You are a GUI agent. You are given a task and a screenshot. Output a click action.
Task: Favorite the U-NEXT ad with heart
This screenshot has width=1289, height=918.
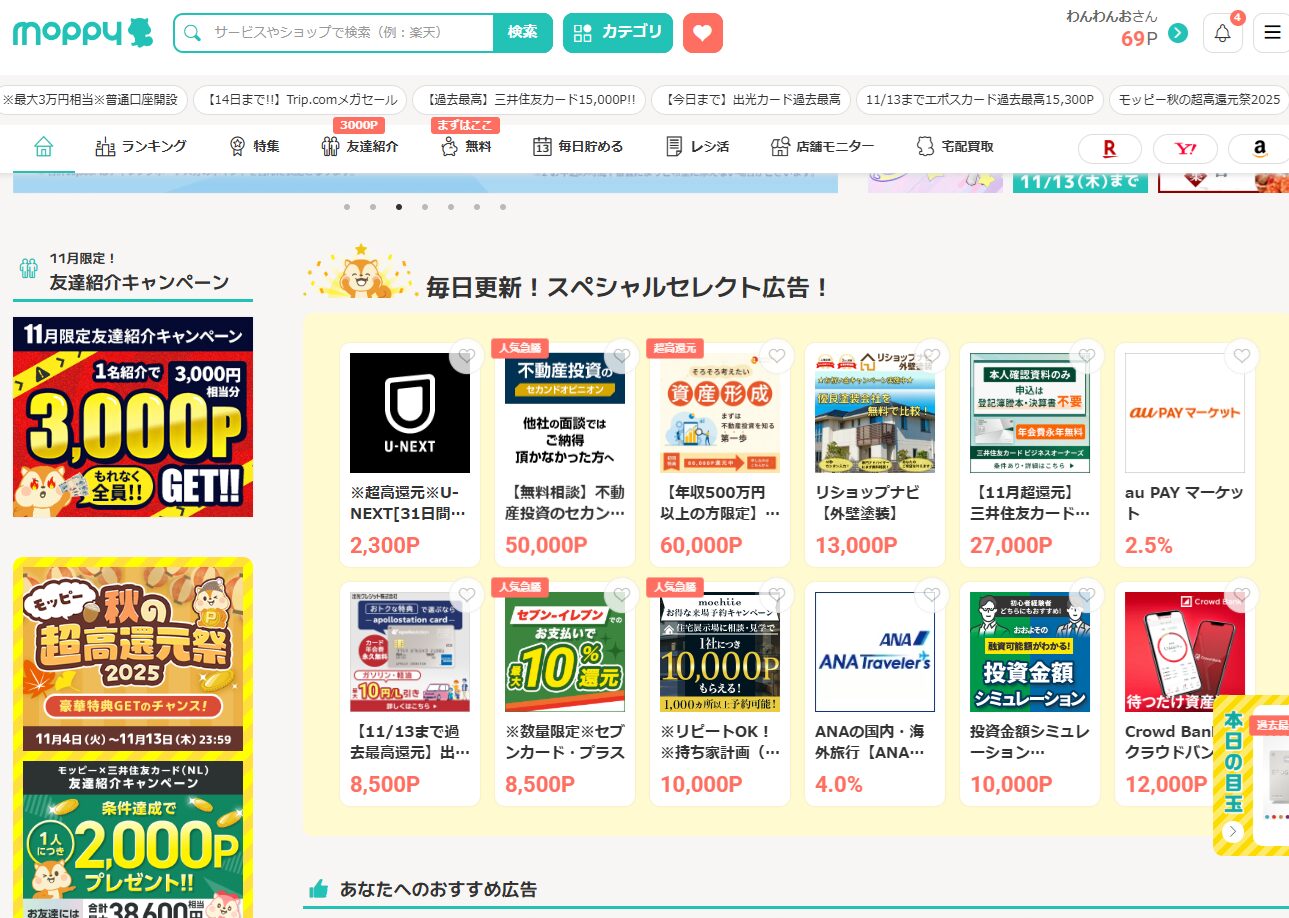point(466,356)
